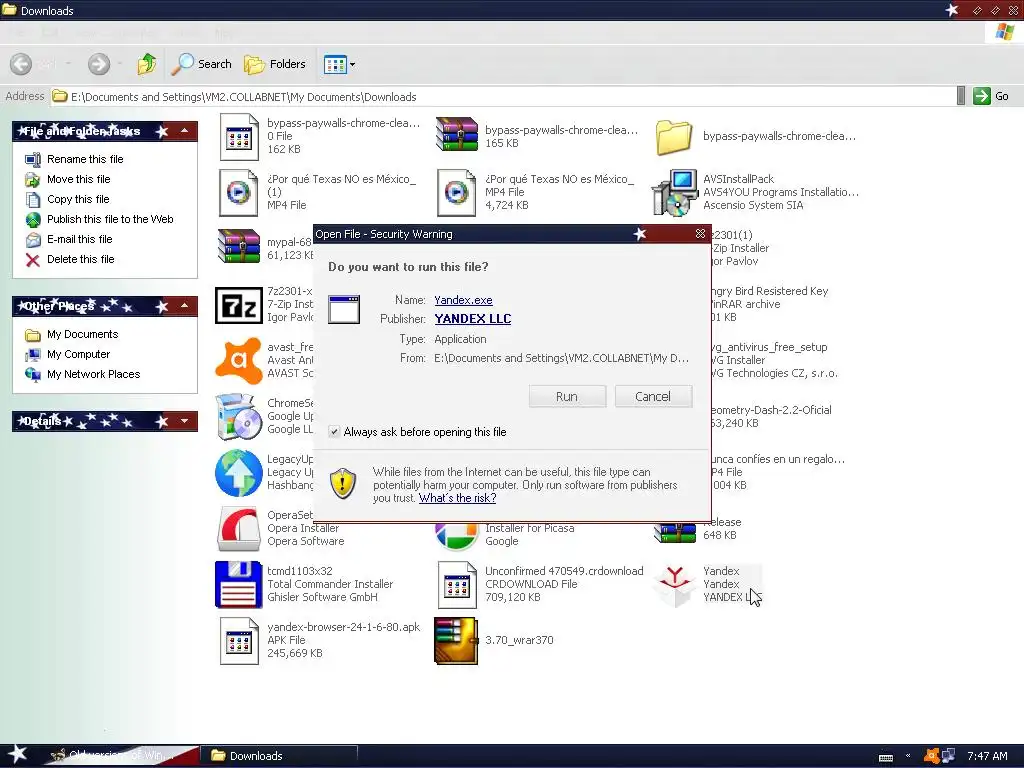The height and width of the screenshot is (768, 1024).
Task: Select Unconfirmed 470549.crdownload file icon
Action: tap(456, 584)
